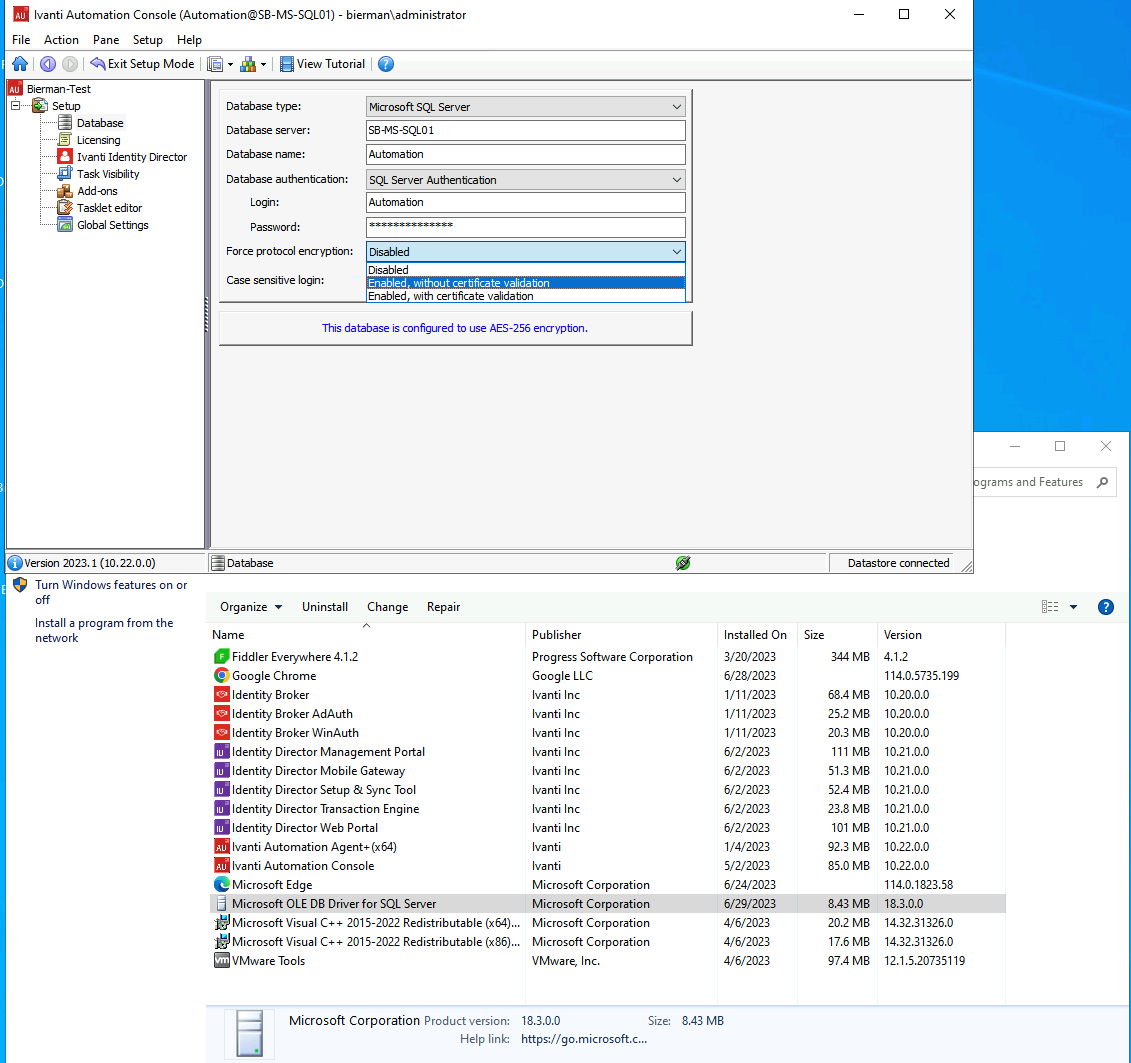Select the Bierman-Test root node
Screen dimensions: 1131x1063
pyautogui.click(x=58, y=89)
